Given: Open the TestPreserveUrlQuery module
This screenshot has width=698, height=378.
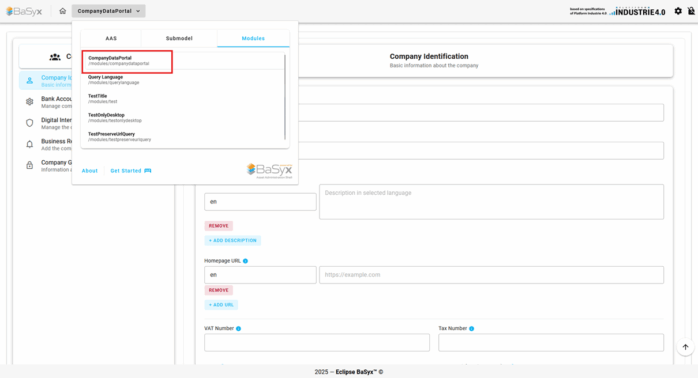Looking at the screenshot, I should (x=183, y=137).
